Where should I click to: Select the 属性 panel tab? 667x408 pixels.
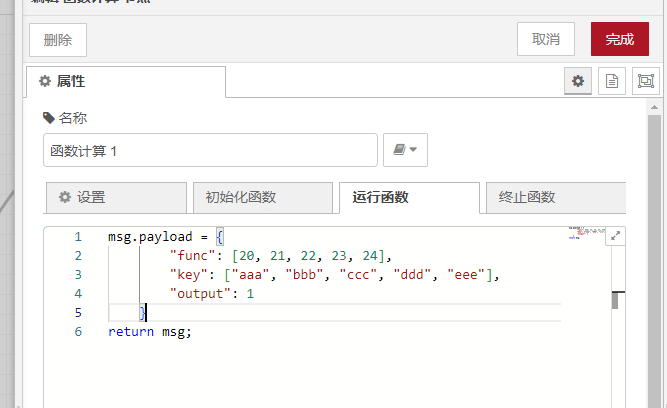[125, 81]
